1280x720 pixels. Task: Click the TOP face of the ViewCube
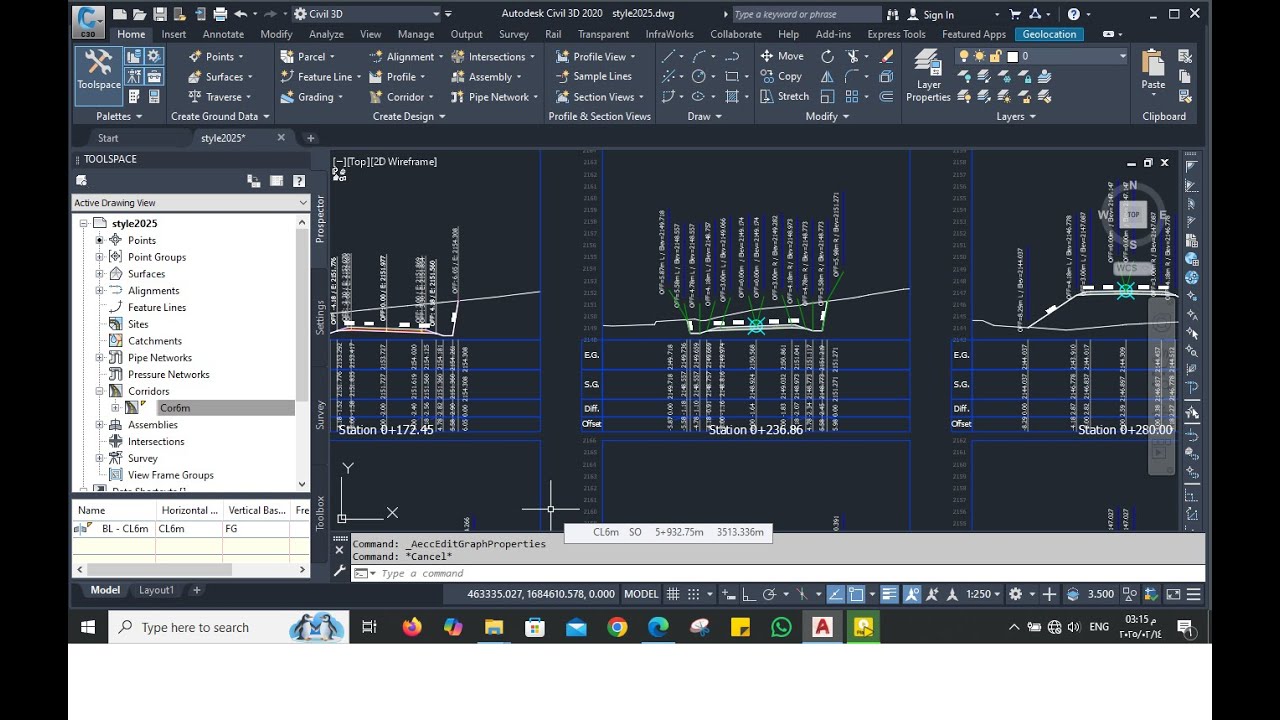point(1133,214)
